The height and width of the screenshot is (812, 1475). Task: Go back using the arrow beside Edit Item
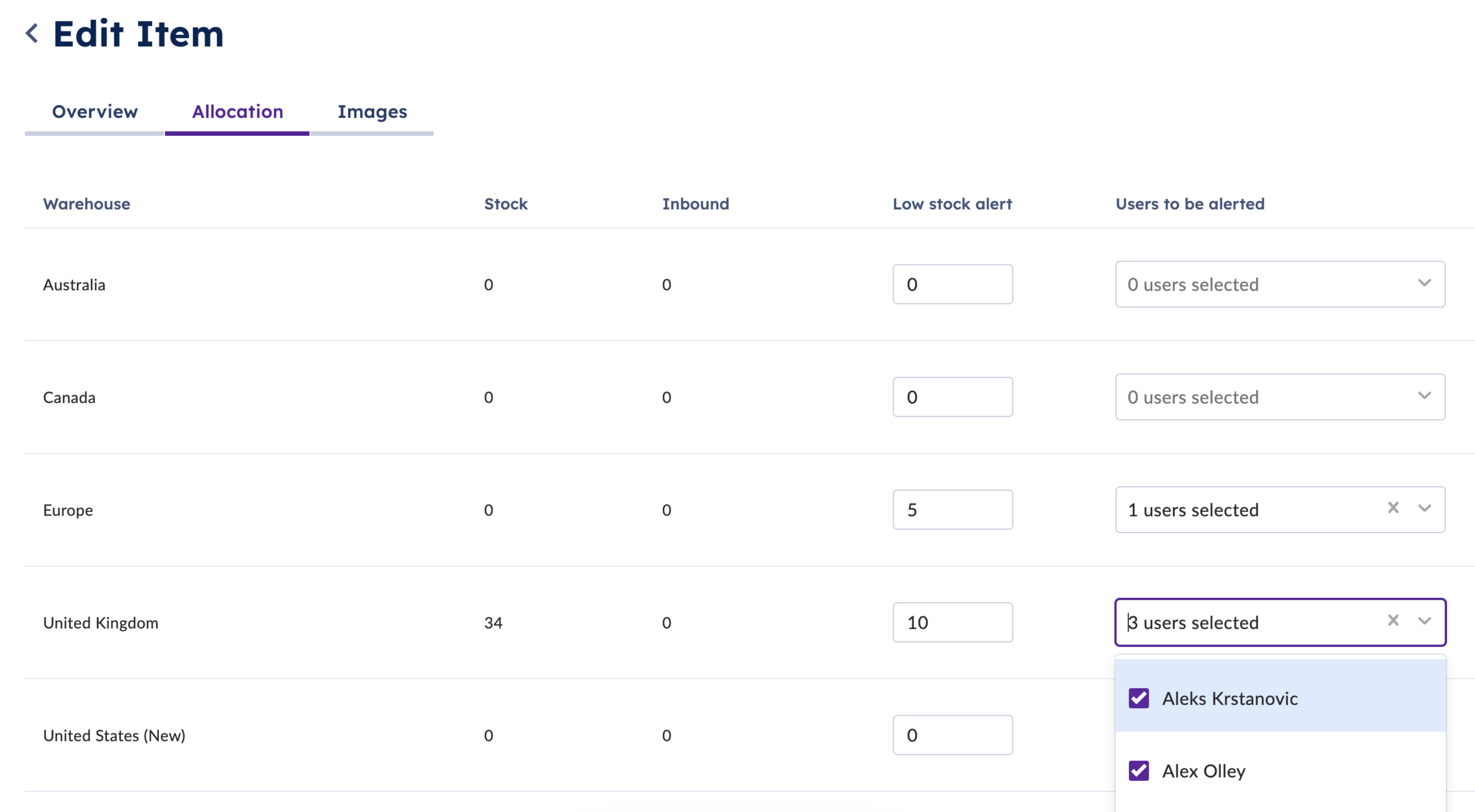pos(32,33)
